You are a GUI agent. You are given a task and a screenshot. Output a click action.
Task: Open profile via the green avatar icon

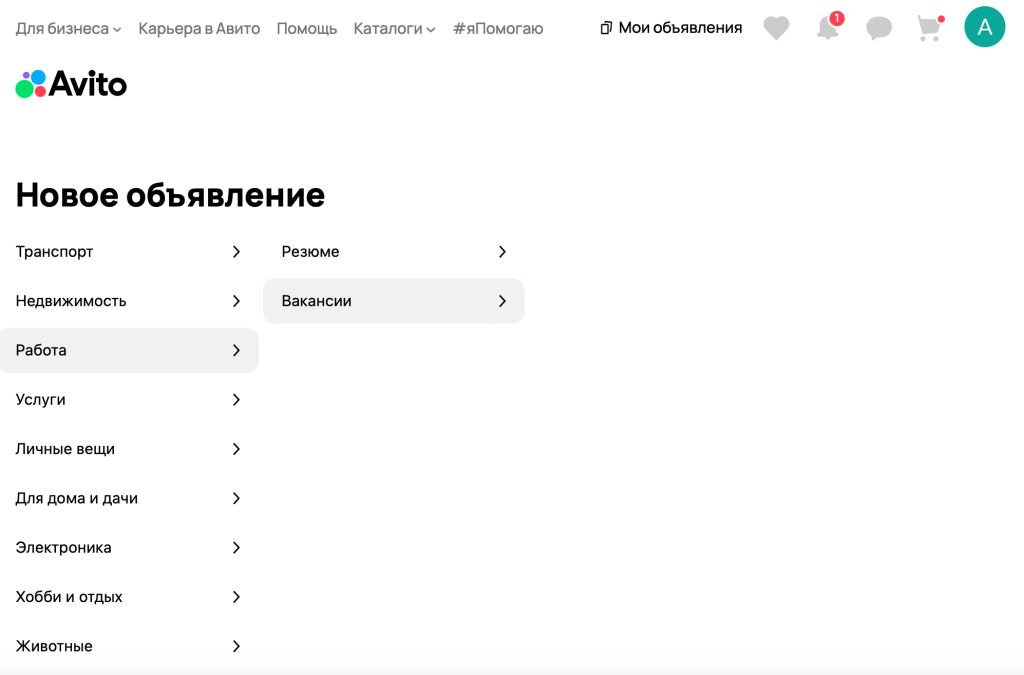click(985, 27)
